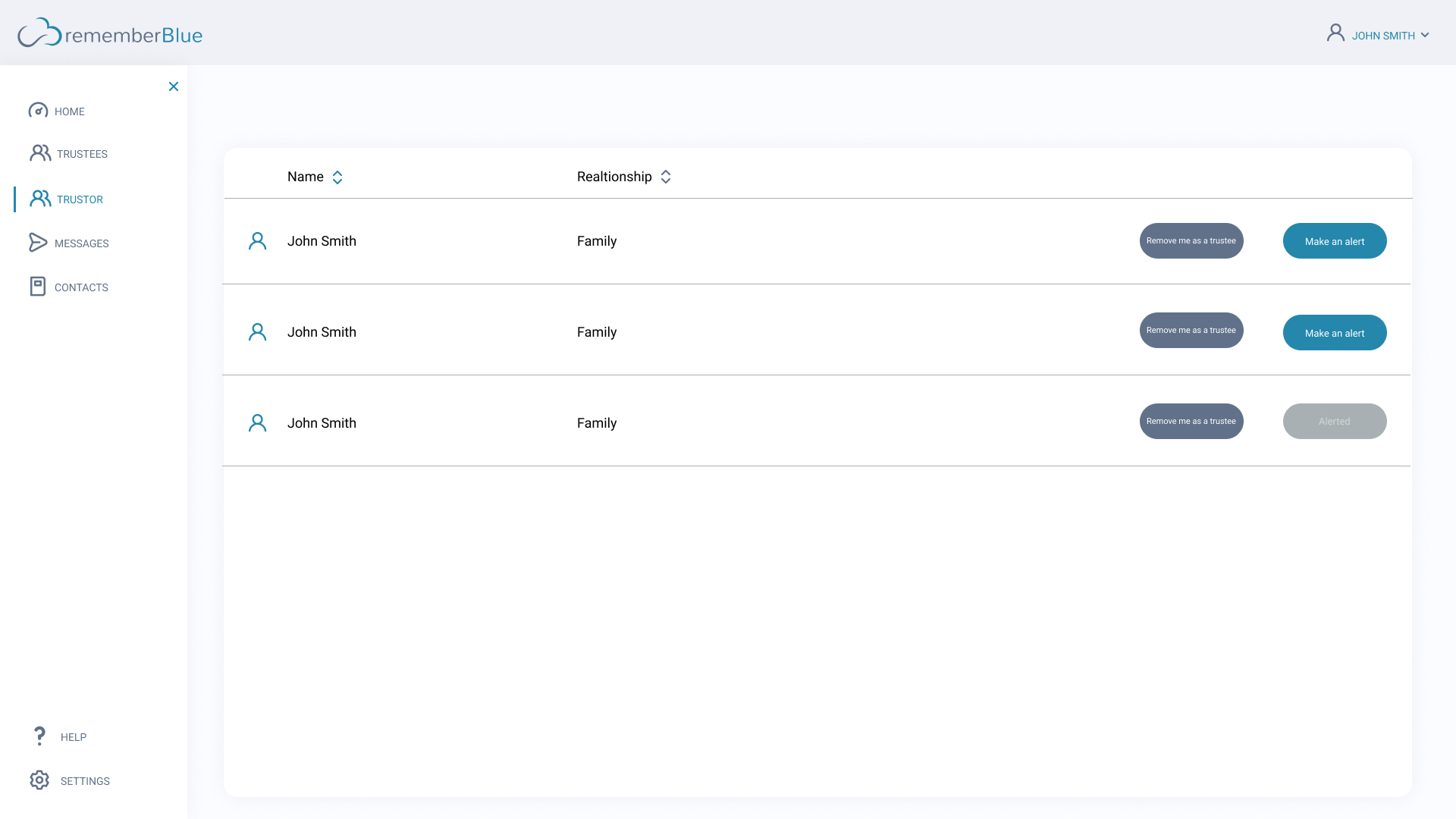This screenshot has width=1456, height=819.
Task: Select John Smith's name in second row
Action: [322, 332]
